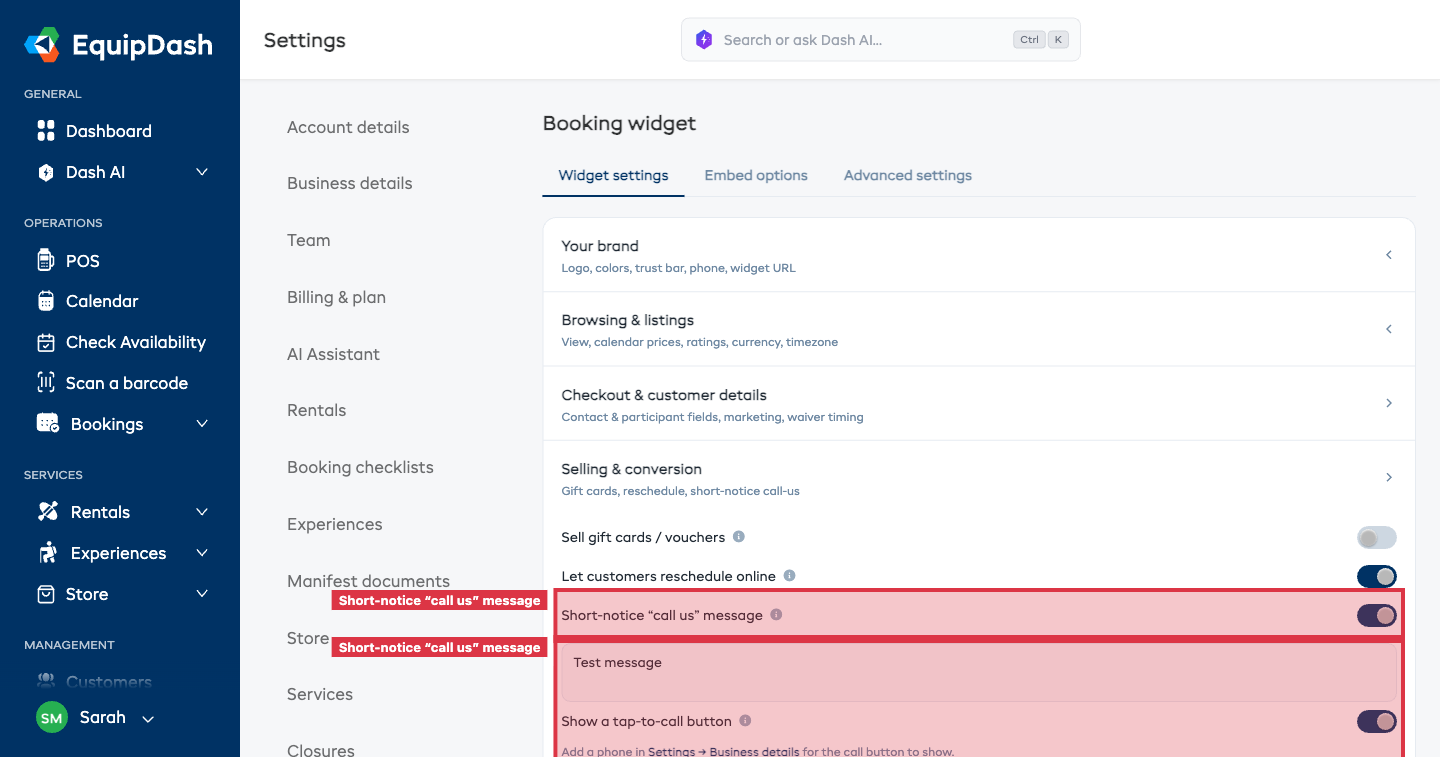The height and width of the screenshot is (757, 1440).
Task: Enable Sell gift cards / vouchers toggle
Action: (1376, 538)
